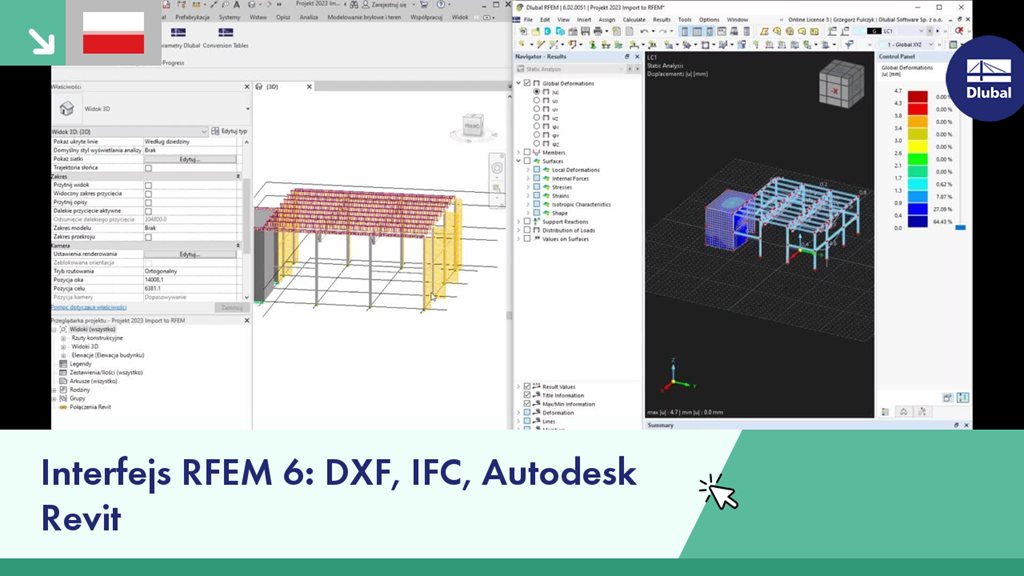Image resolution: width=1024 pixels, height=576 pixels.
Task: Open the Insert menu in RFEM
Action: tap(584, 20)
